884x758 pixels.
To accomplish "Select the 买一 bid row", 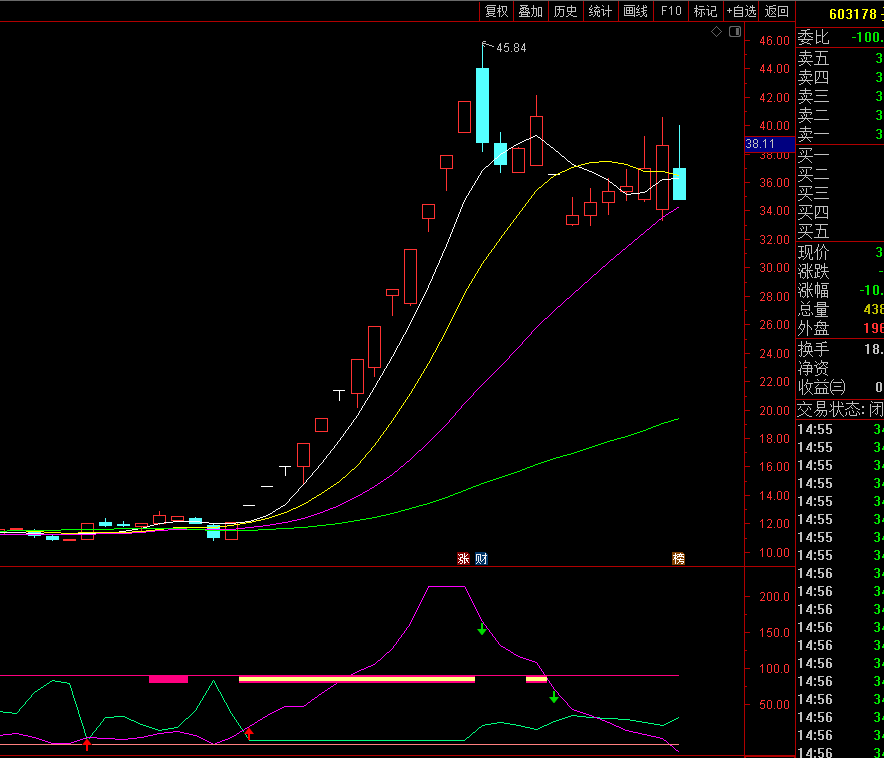I will [x=839, y=155].
